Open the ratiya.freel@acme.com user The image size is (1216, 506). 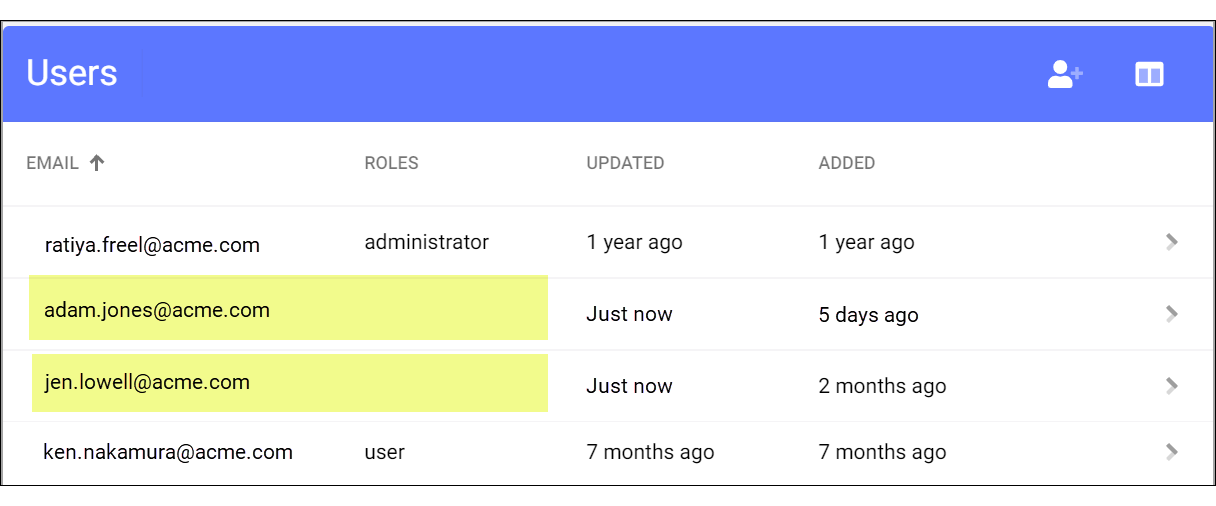tap(152, 244)
